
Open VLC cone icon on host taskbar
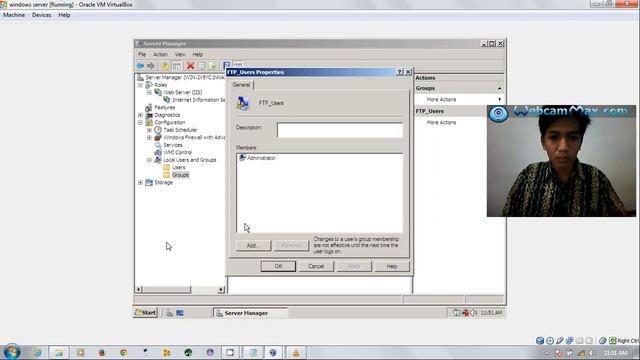pyautogui.click(x=296, y=352)
